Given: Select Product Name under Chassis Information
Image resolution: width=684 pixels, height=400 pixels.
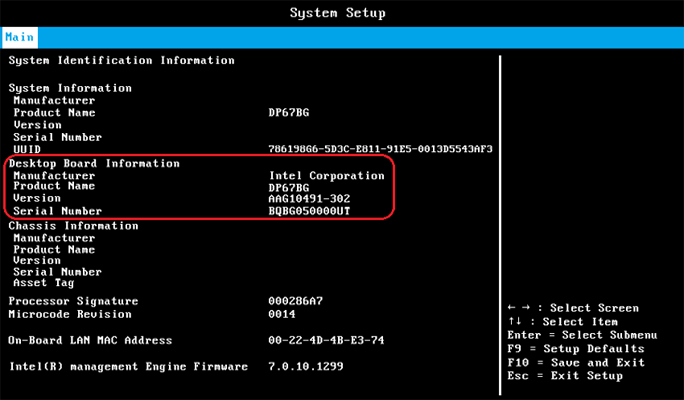Looking at the screenshot, I should click(x=54, y=250).
